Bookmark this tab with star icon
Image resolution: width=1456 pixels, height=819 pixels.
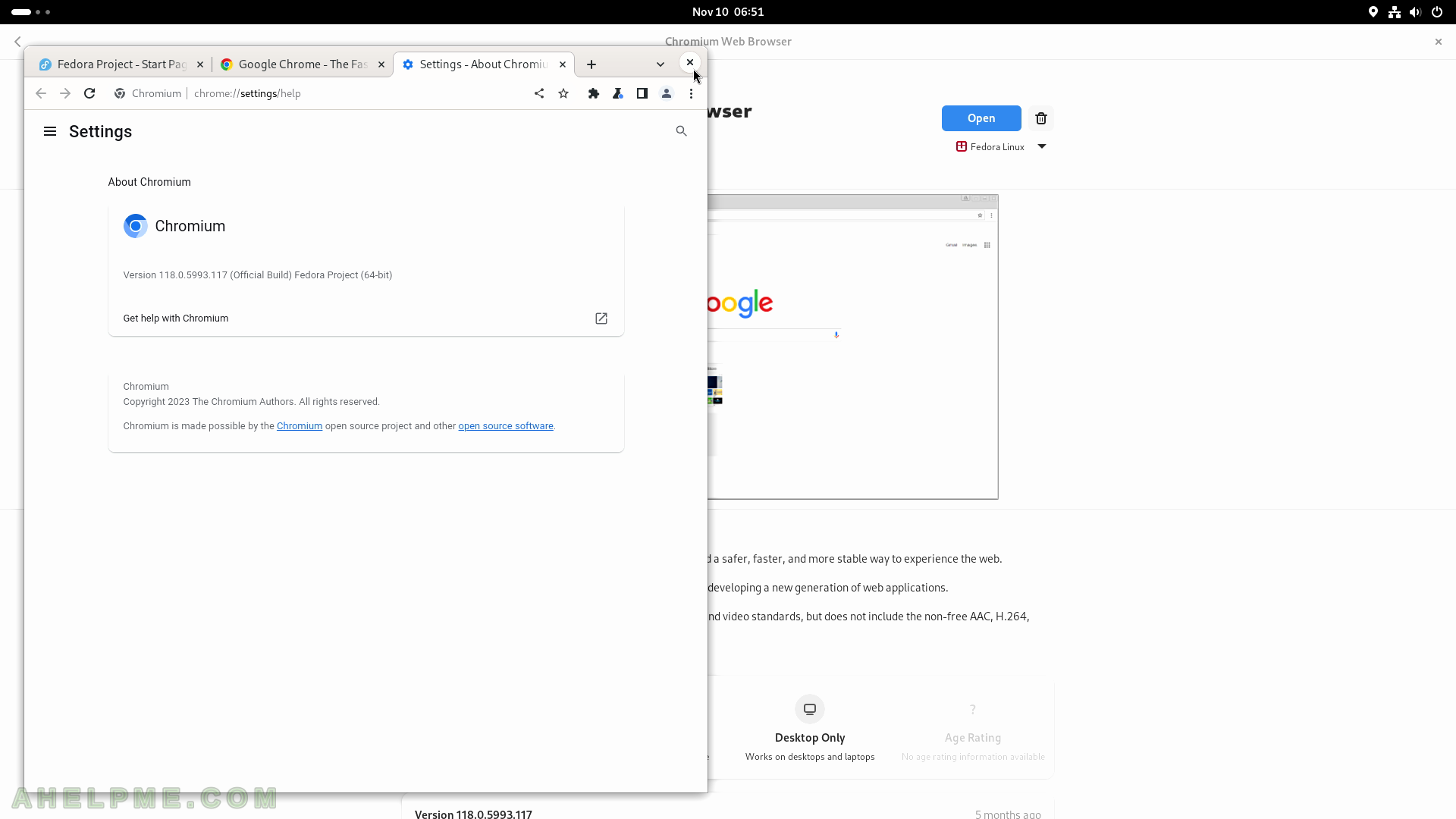(563, 93)
